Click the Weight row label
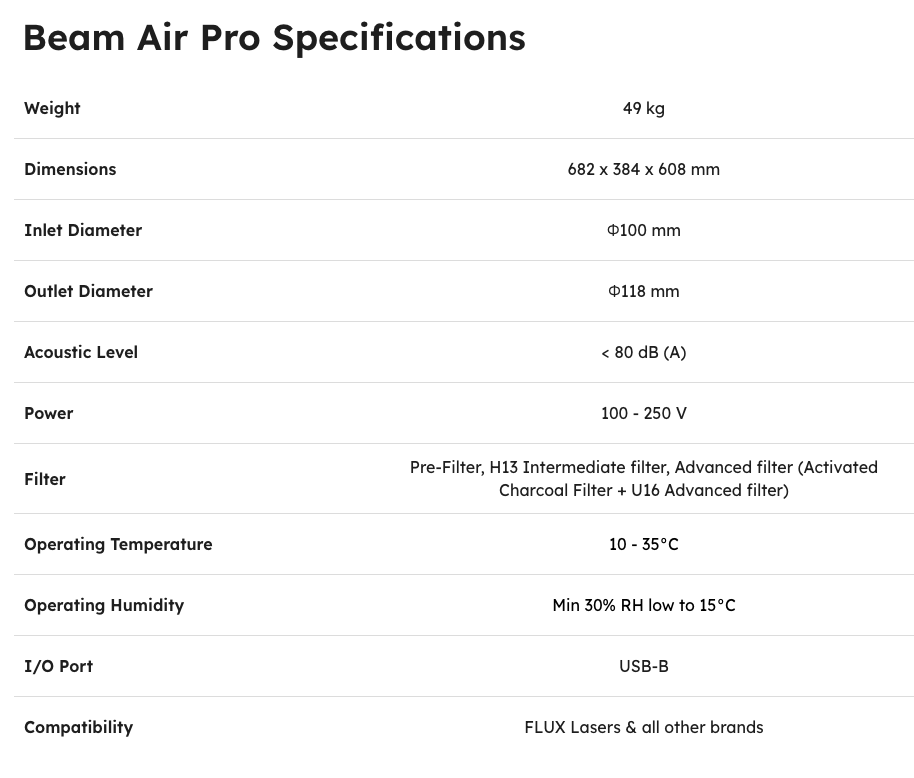This screenshot has width=914, height=778. click(x=52, y=108)
